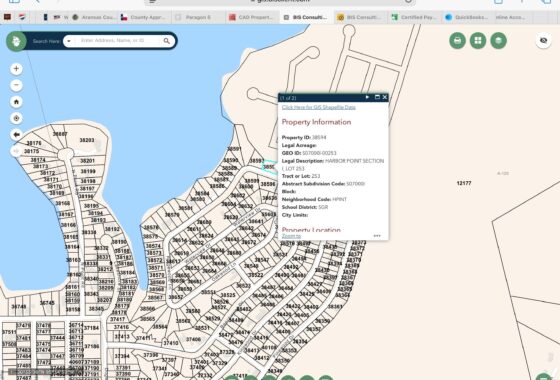
Task: Click the address search input field
Action: 118,41
